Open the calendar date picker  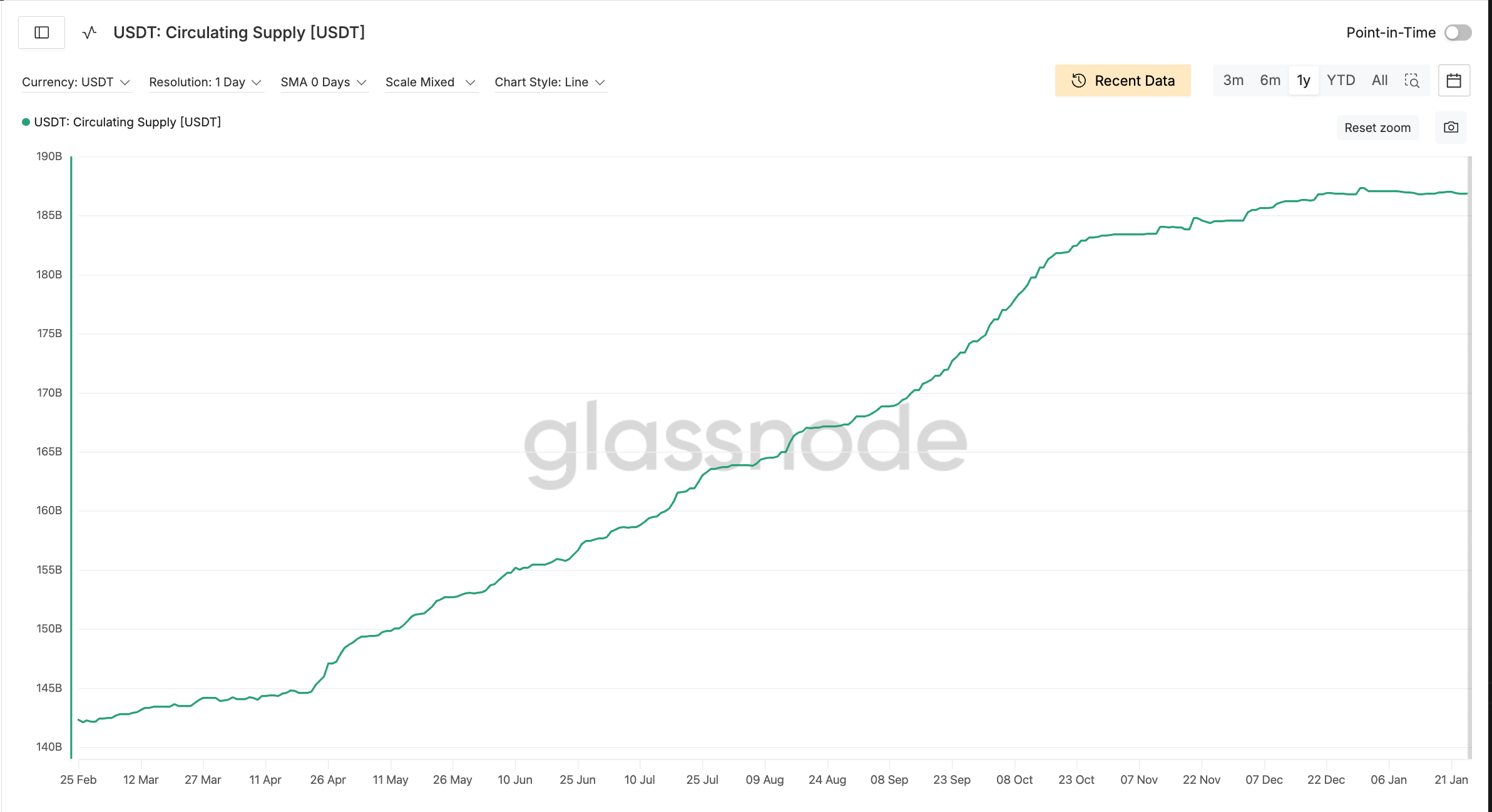(1453, 81)
